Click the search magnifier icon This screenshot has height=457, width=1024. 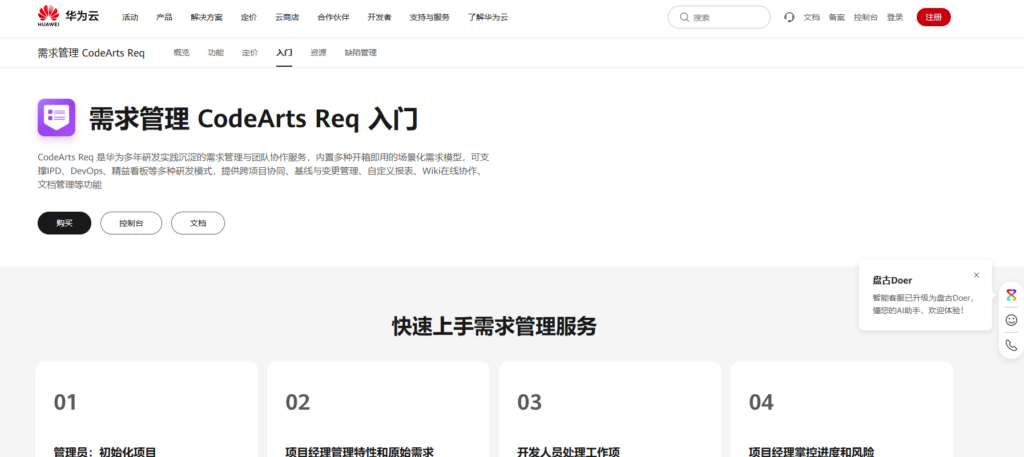click(684, 17)
